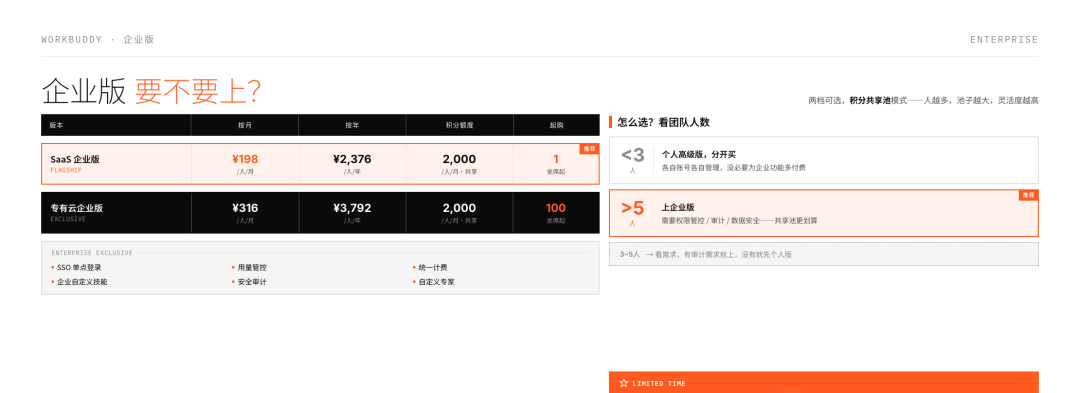The width and height of the screenshot is (1080, 393).
Task: Click the ¥3,792 yearly price
Action: (352, 208)
